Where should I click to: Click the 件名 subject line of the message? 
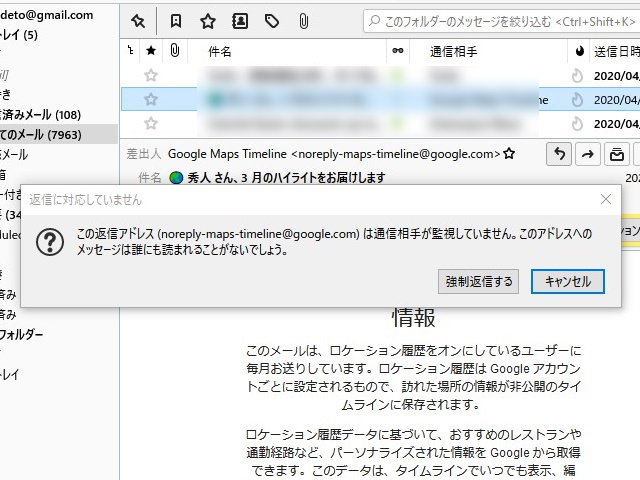tap(286, 178)
